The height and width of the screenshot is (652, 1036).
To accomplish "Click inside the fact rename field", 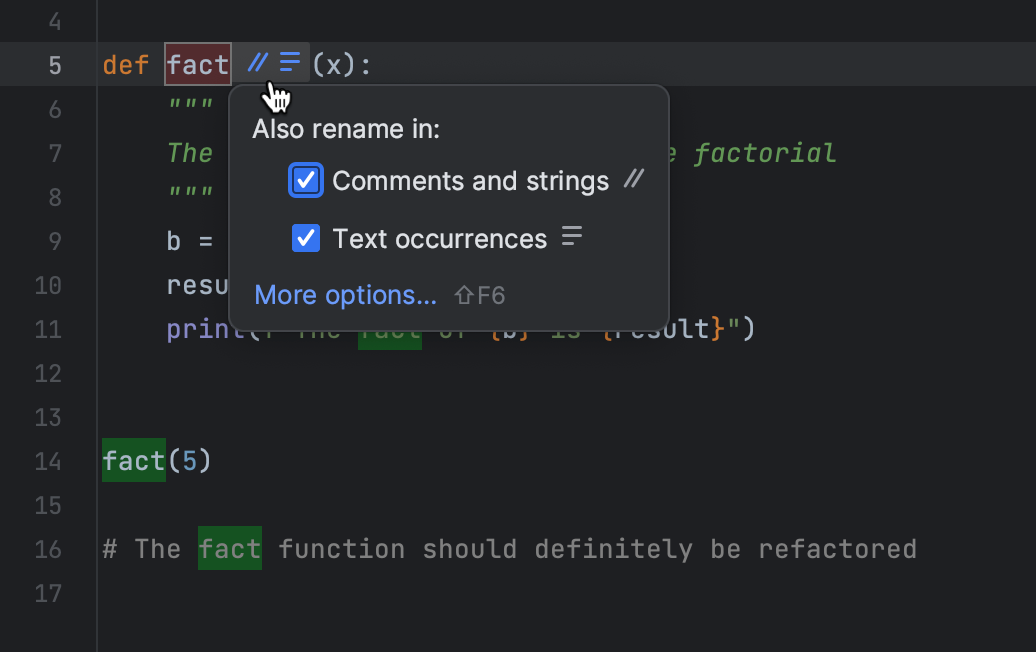I will (197, 64).
